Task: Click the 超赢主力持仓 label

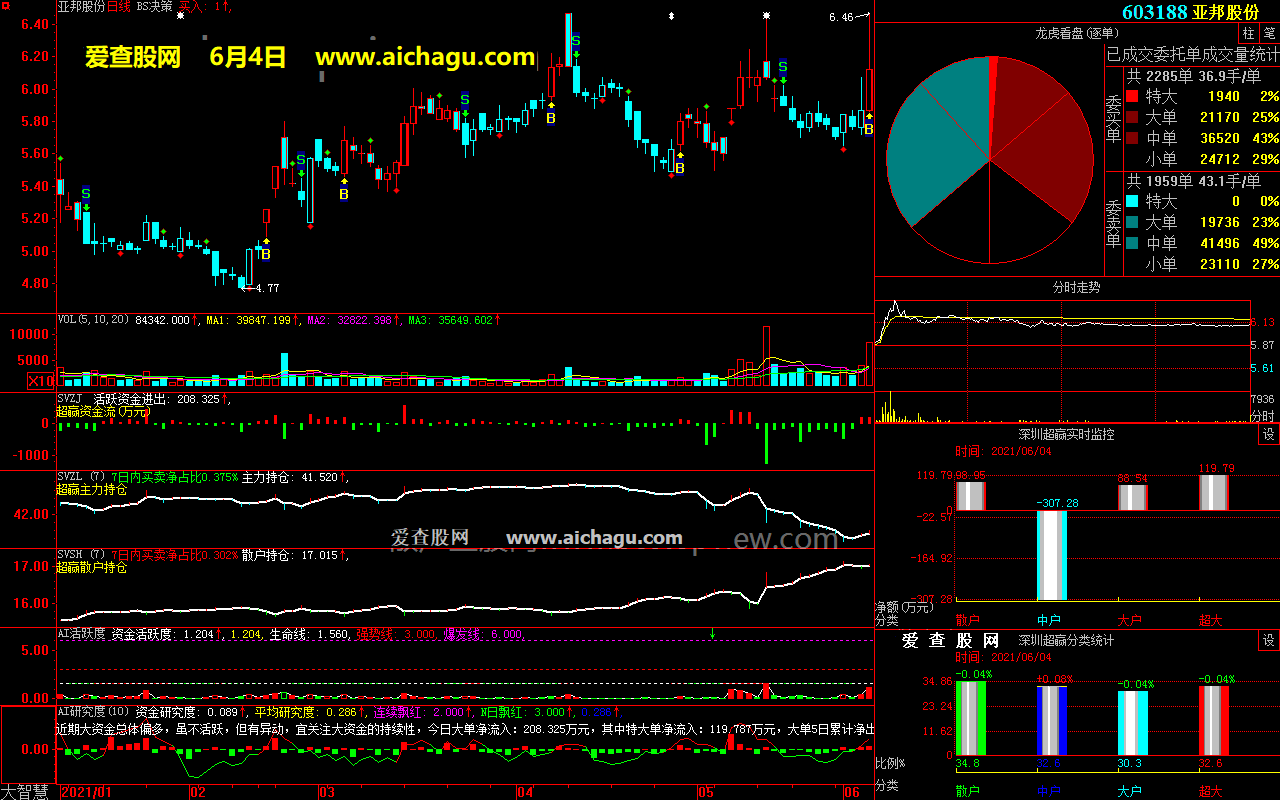Action: (92, 490)
